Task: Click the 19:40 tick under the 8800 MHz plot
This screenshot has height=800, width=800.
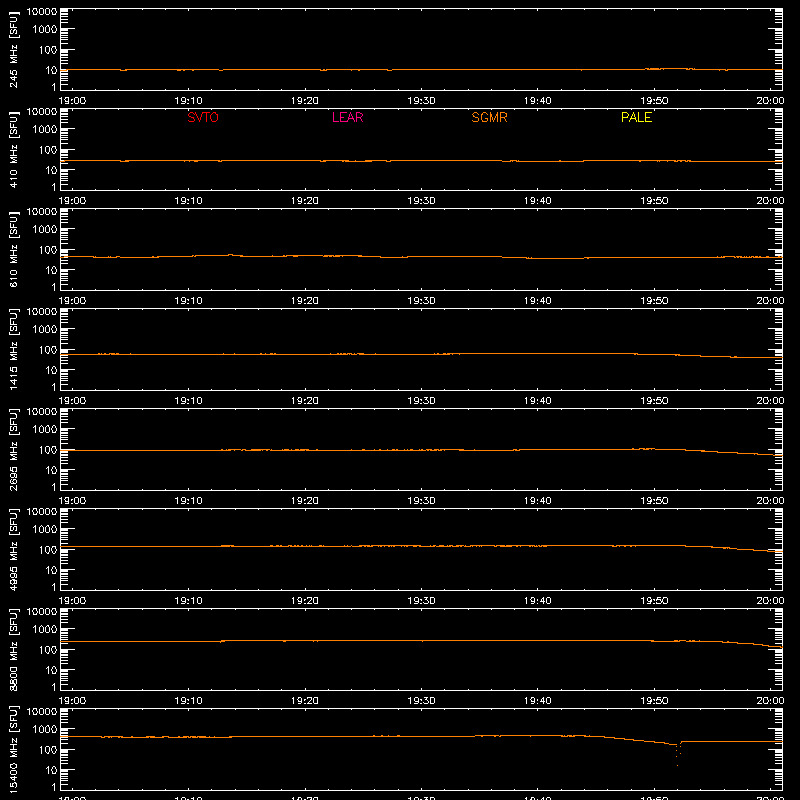Action: pos(537,701)
